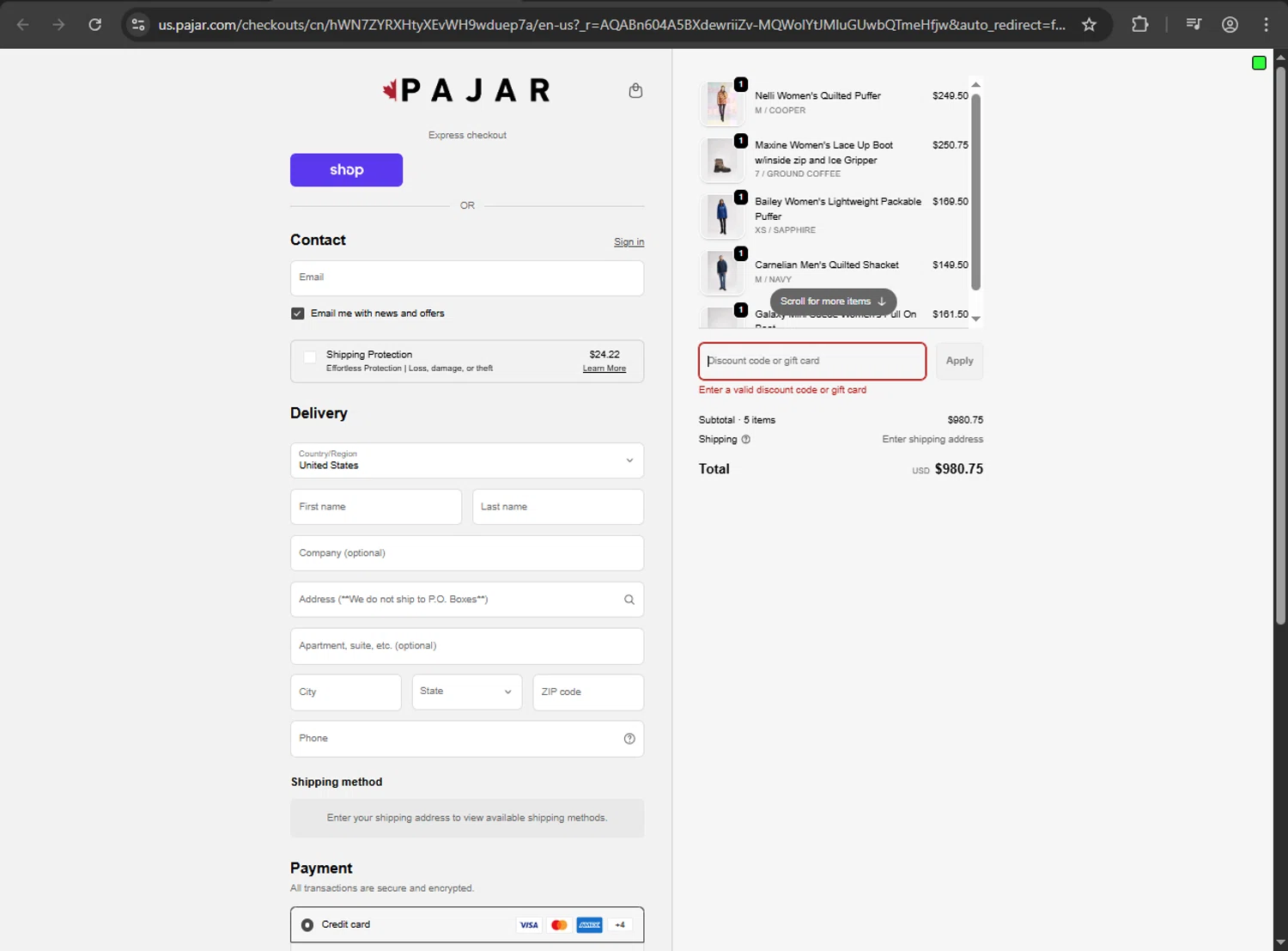This screenshot has height=951, width=1288.
Task: Show the +4 more payment cards
Action: click(x=620, y=925)
